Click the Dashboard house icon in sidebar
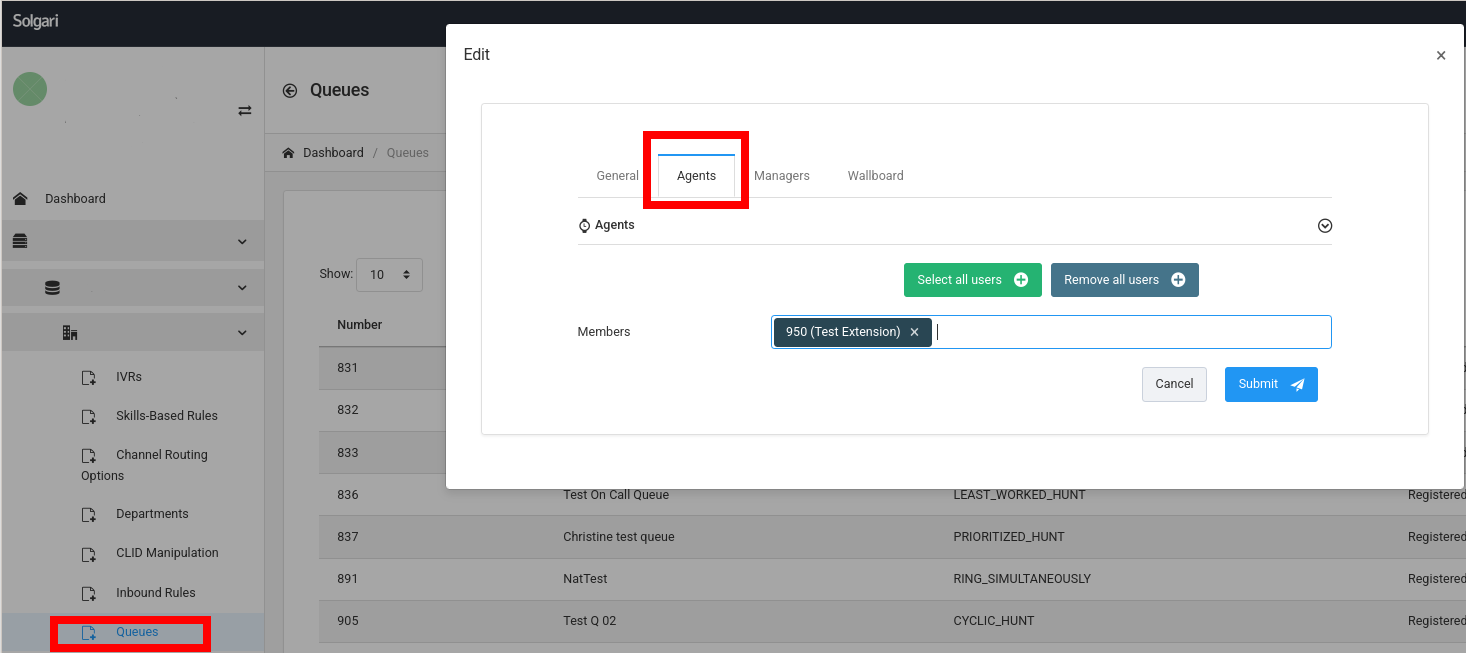1466x653 pixels. [20, 199]
